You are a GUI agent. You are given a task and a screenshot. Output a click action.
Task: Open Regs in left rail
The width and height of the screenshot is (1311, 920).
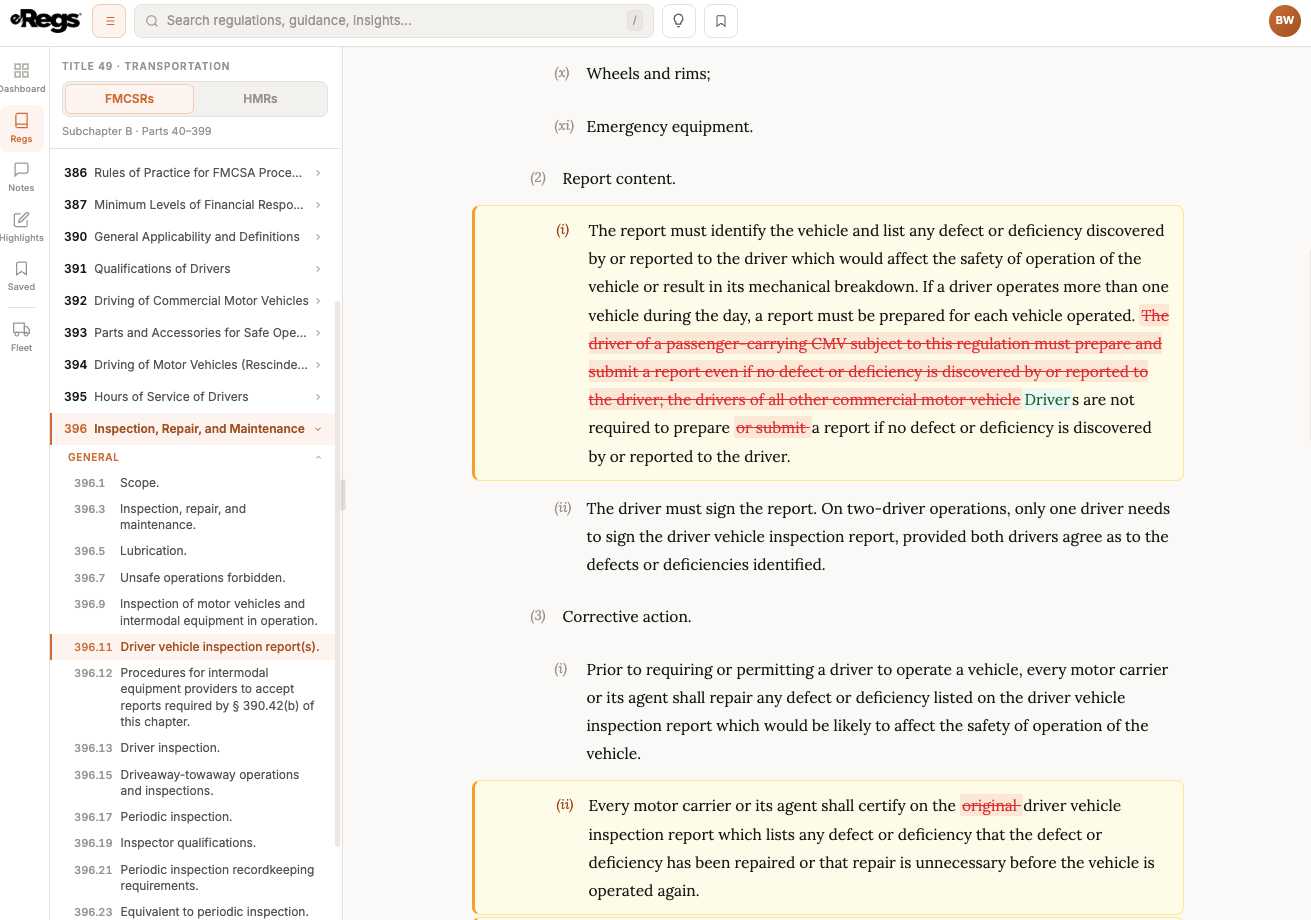pyautogui.click(x=21, y=128)
